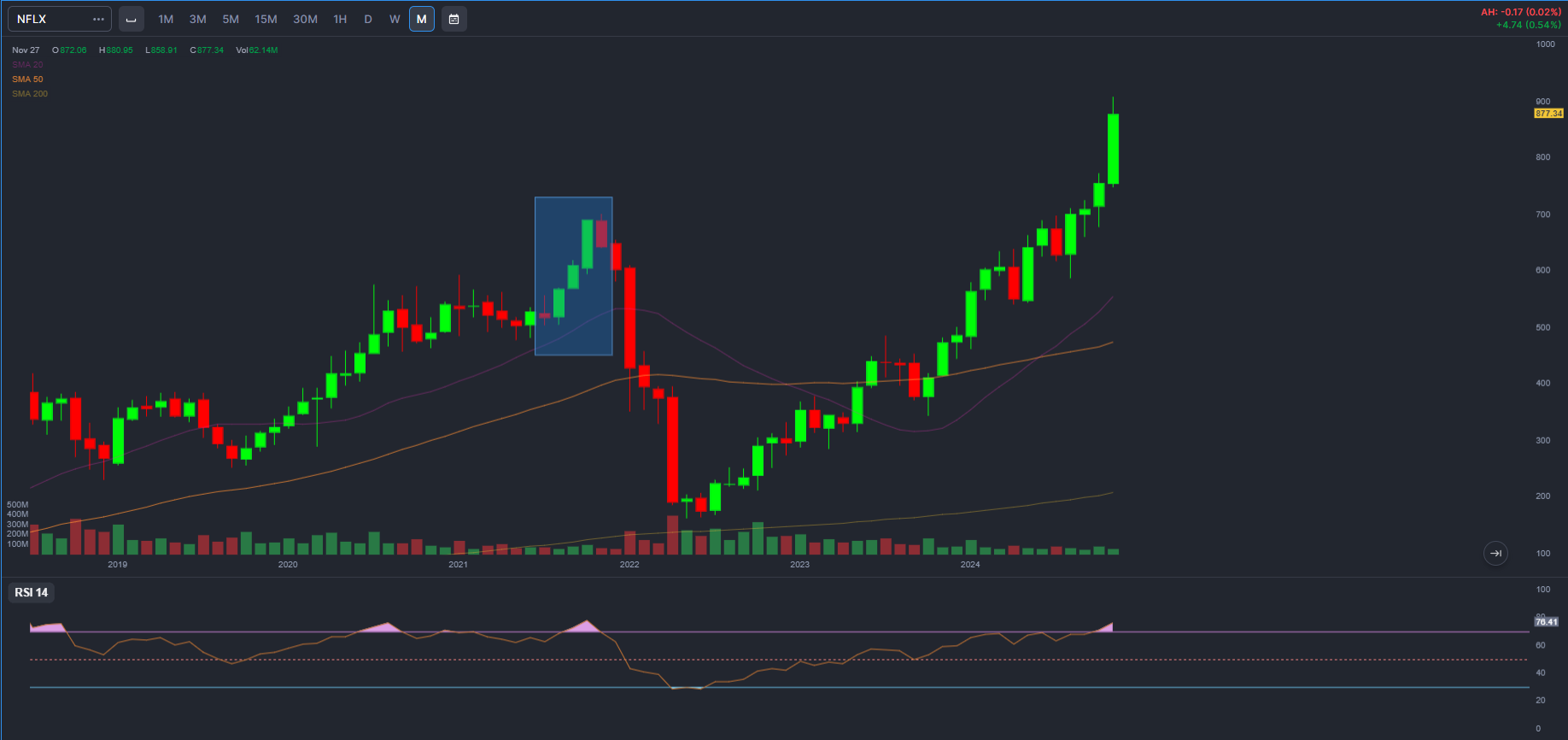Click the after-hours change 'AH: -0.17 (0.02%)'

click(1521, 12)
